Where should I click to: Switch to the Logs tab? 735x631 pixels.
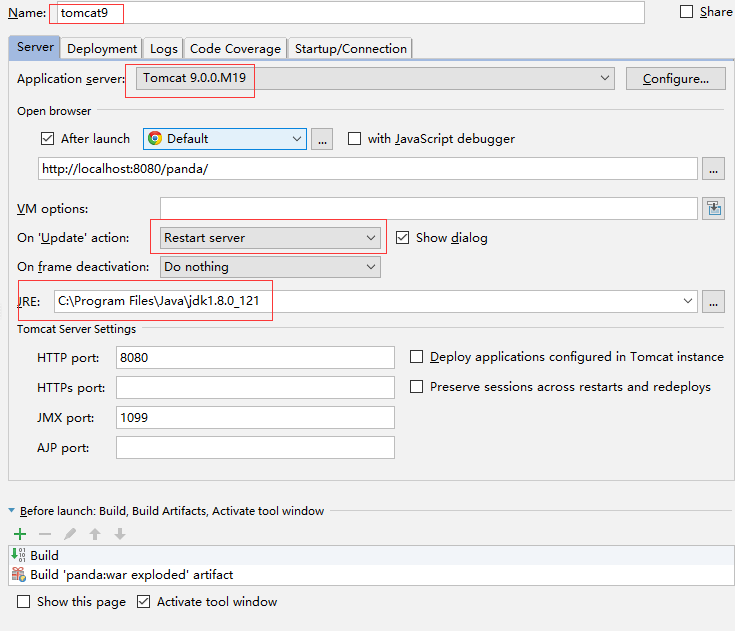click(164, 49)
